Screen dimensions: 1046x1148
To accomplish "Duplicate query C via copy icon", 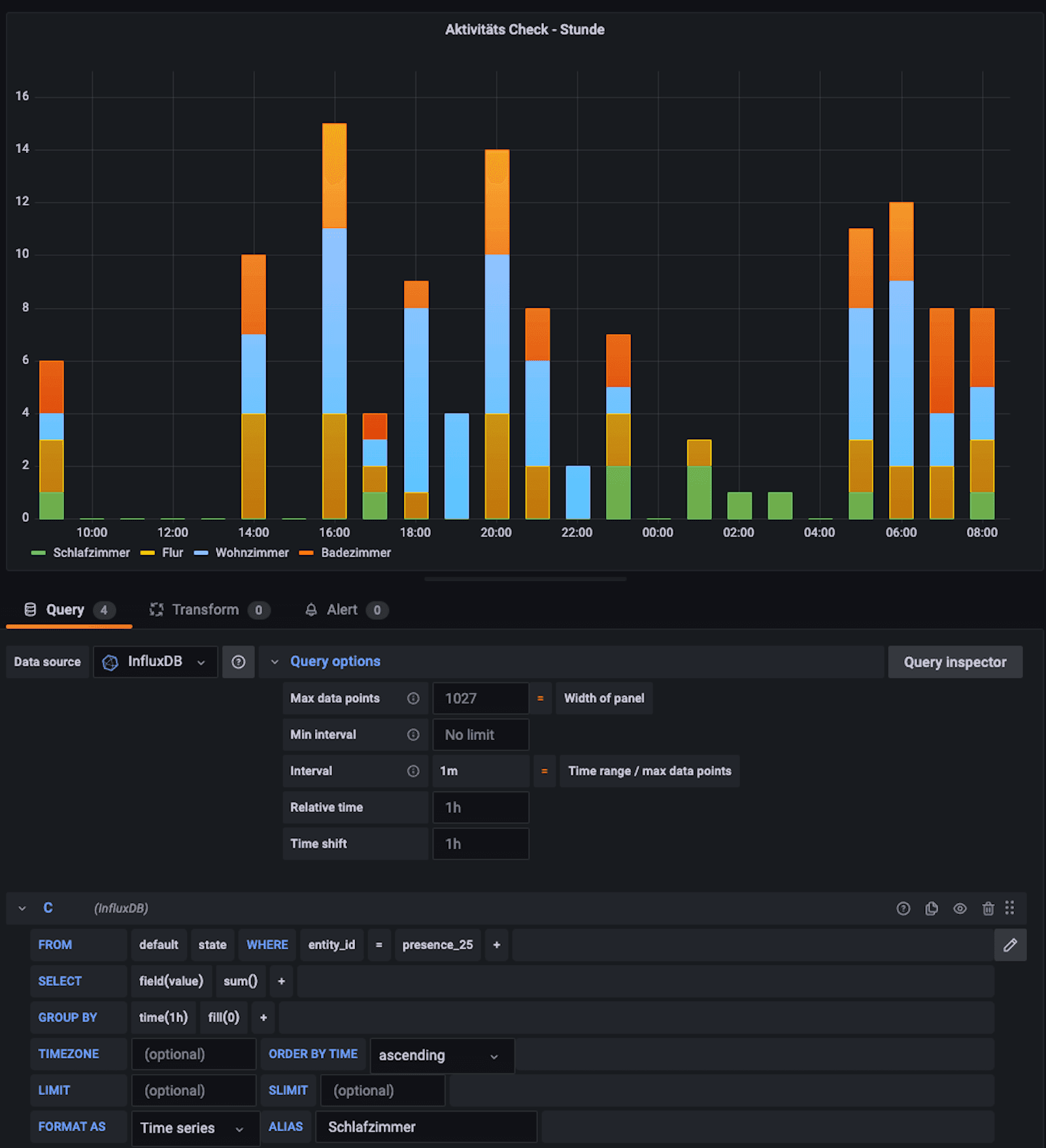I will pyautogui.click(x=931, y=908).
